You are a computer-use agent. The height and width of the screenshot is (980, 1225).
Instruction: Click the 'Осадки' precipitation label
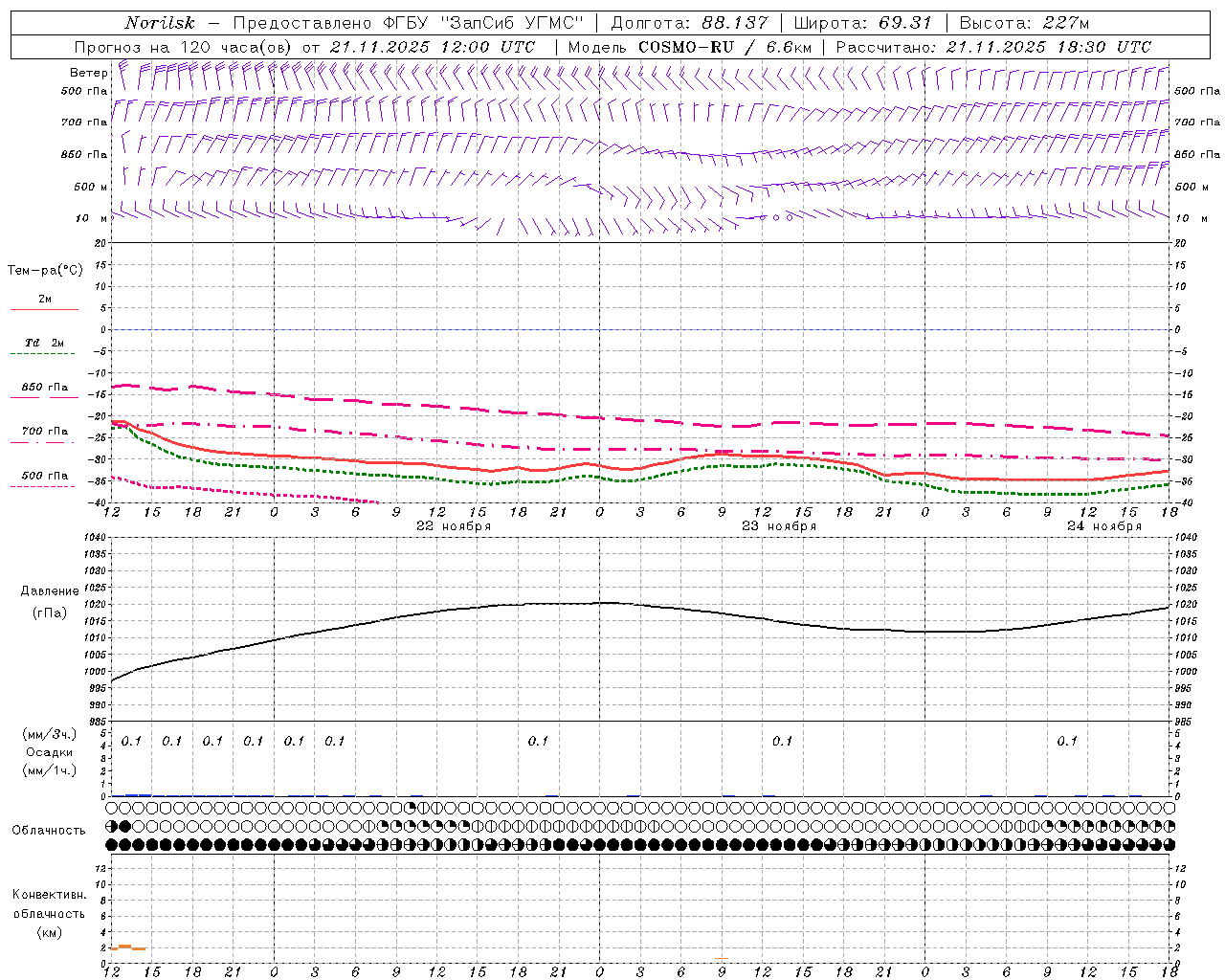(x=49, y=752)
